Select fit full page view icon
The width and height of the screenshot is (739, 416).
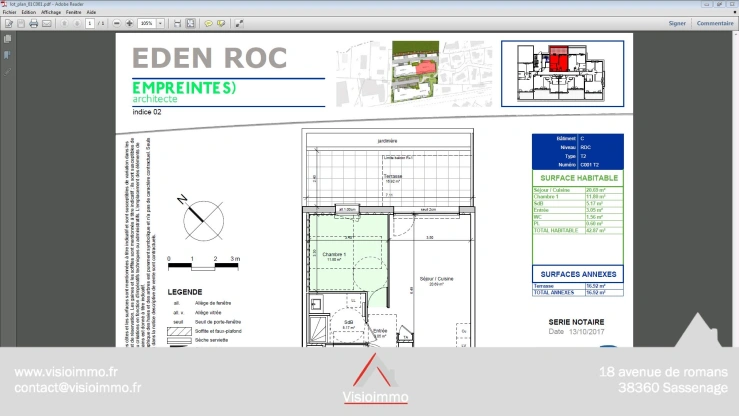click(190, 23)
